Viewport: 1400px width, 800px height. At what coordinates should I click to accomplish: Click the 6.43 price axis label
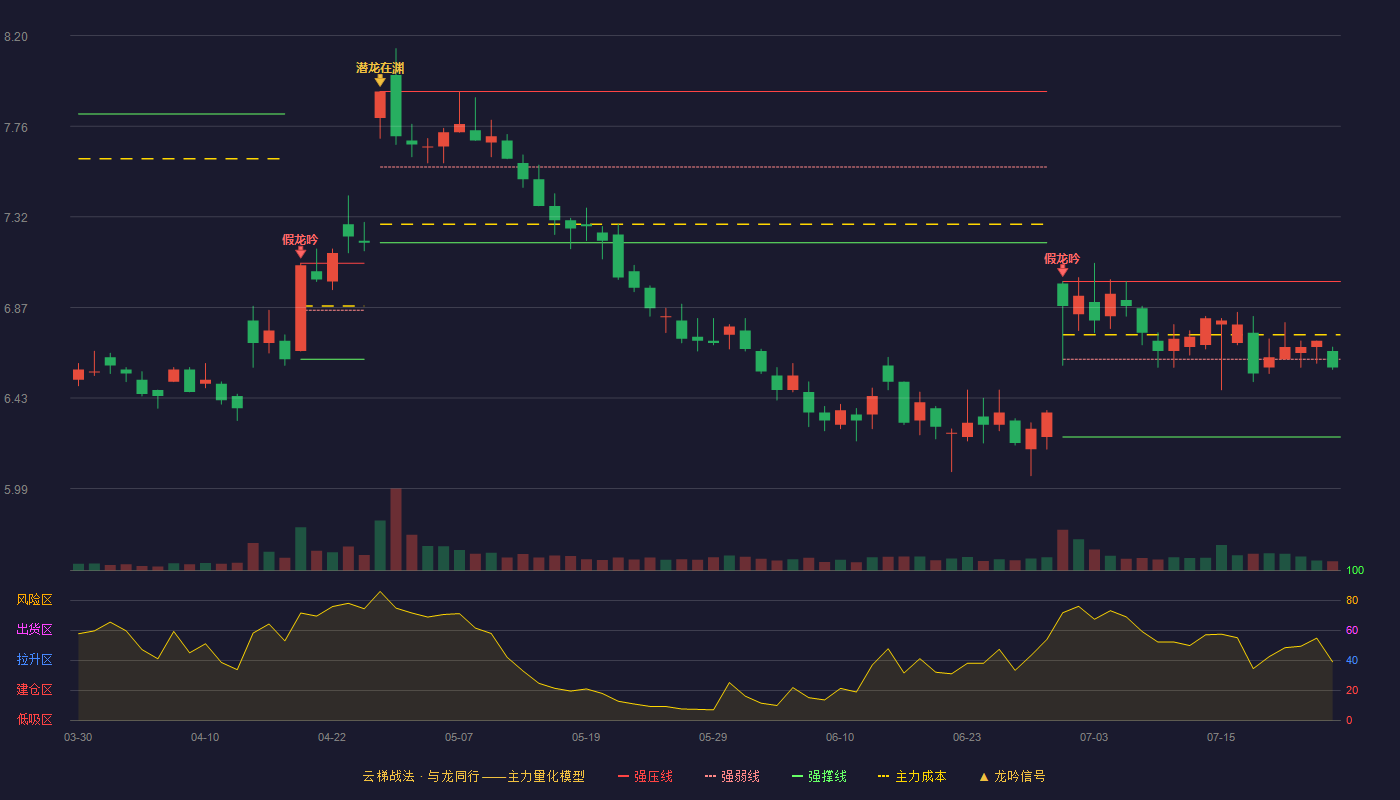pos(16,398)
